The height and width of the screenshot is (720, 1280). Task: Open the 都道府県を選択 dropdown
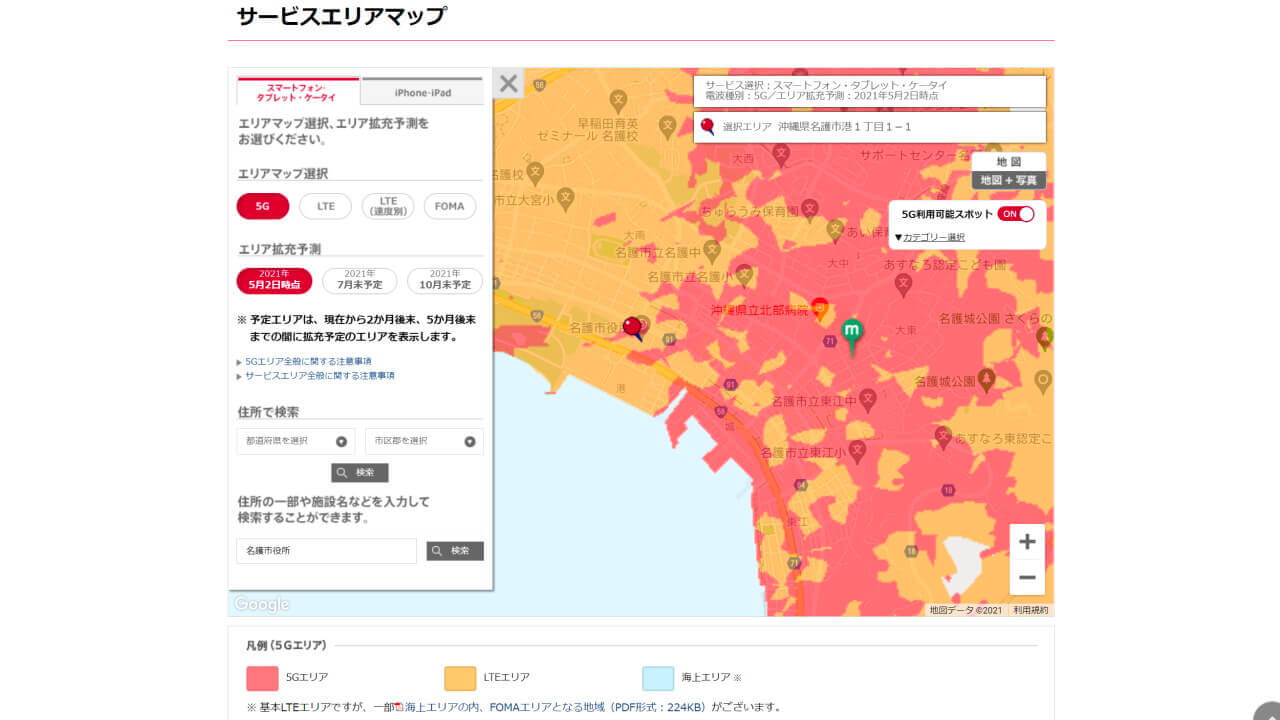click(296, 441)
